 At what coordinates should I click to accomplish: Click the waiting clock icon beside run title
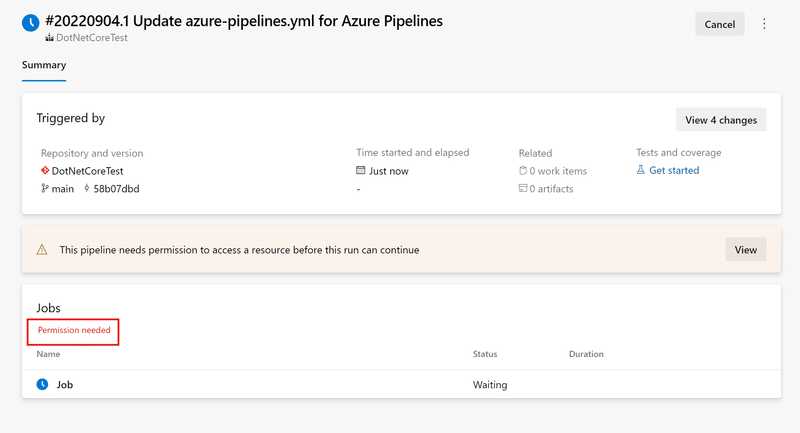tap(30, 21)
